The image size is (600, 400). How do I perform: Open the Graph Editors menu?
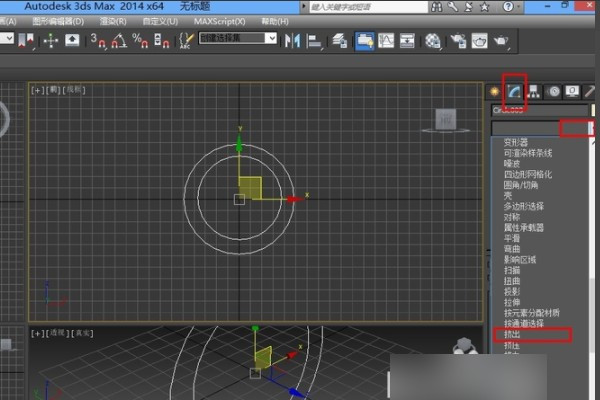tap(58, 21)
